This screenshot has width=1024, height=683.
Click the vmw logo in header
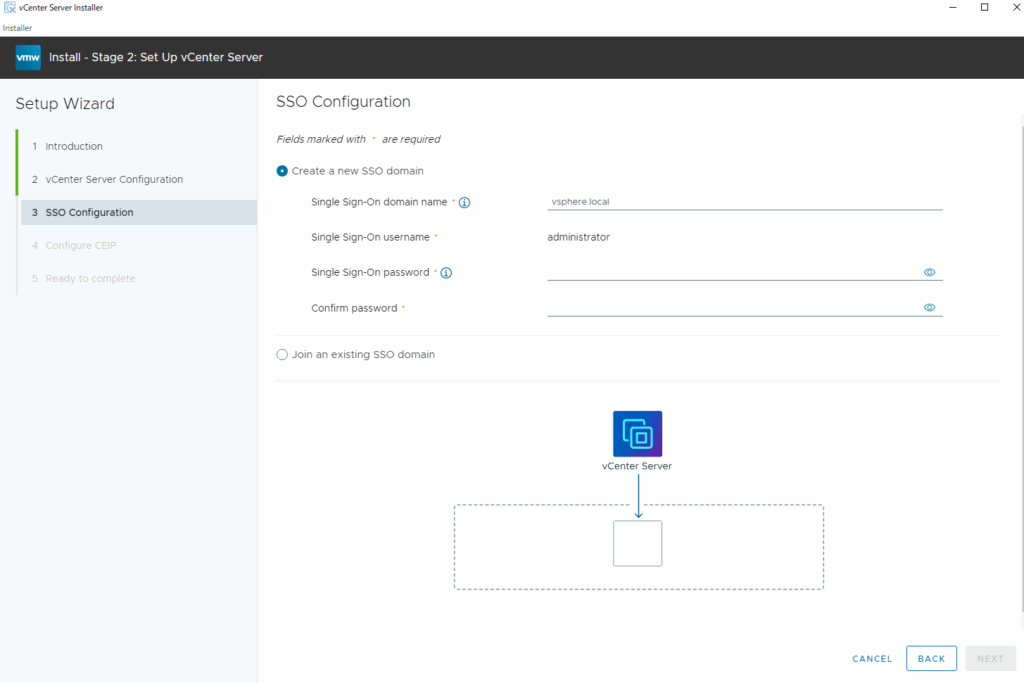click(x=28, y=58)
